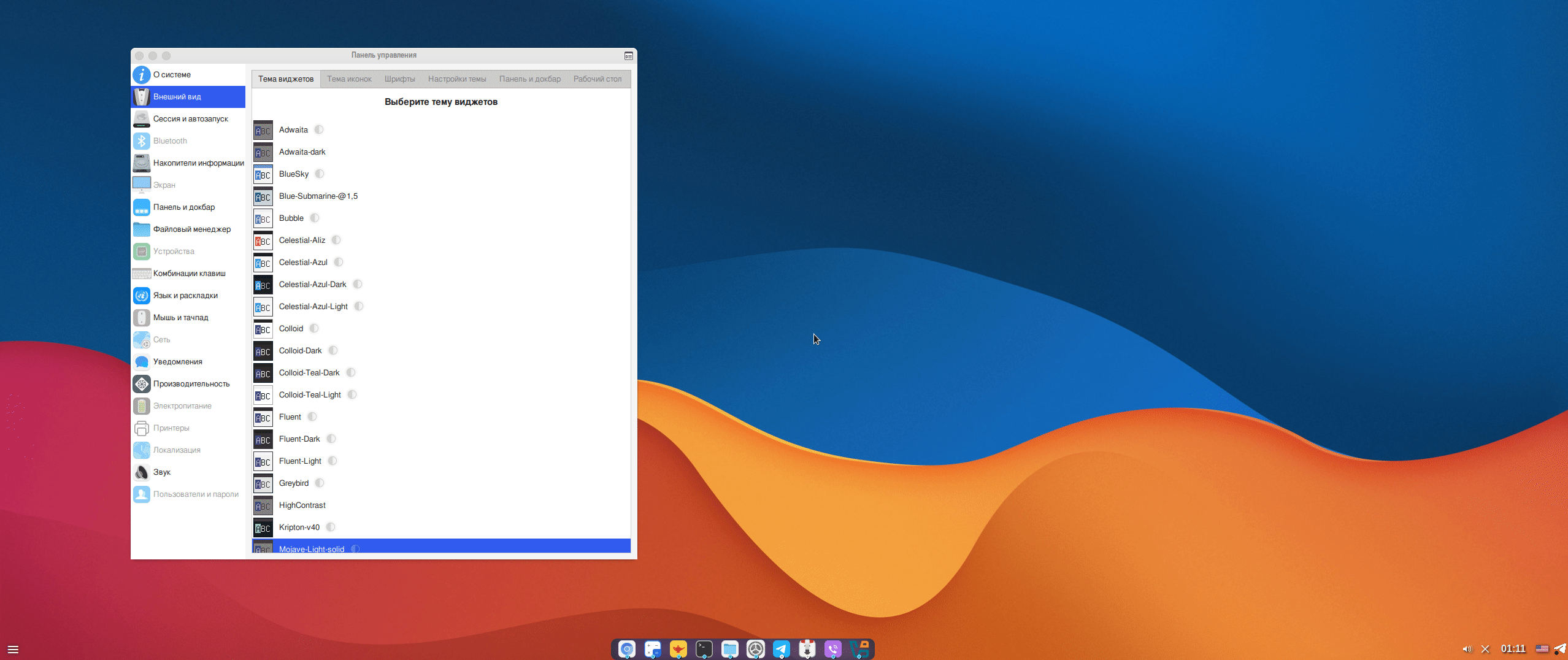Click the volume icon in system tray

click(1466, 649)
